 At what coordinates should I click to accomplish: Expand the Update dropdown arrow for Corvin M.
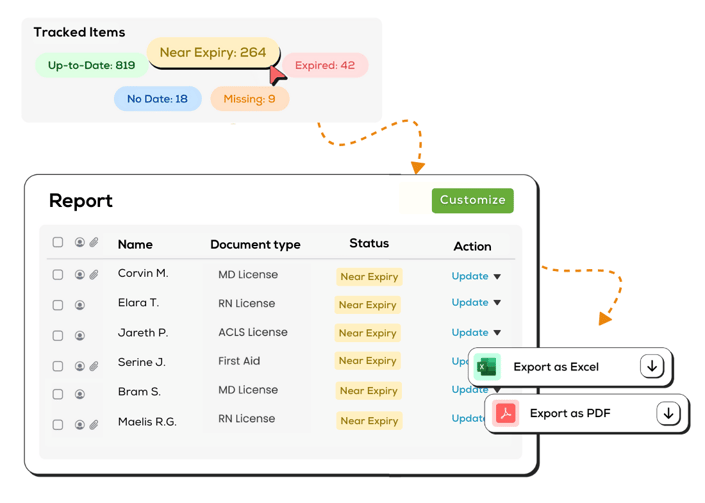click(x=497, y=276)
